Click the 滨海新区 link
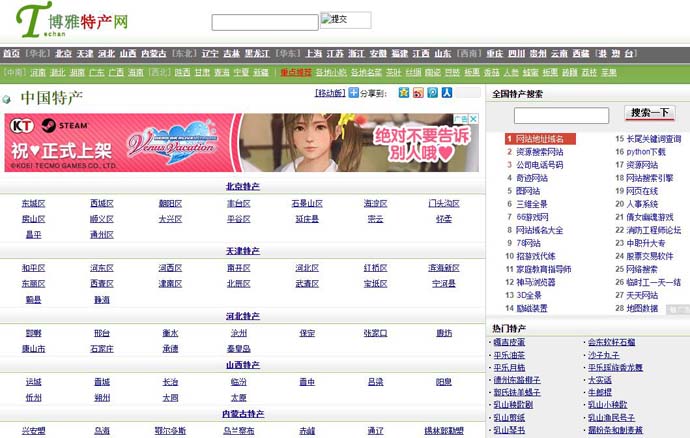This screenshot has height=438, width=690. click(x=444, y=268)
